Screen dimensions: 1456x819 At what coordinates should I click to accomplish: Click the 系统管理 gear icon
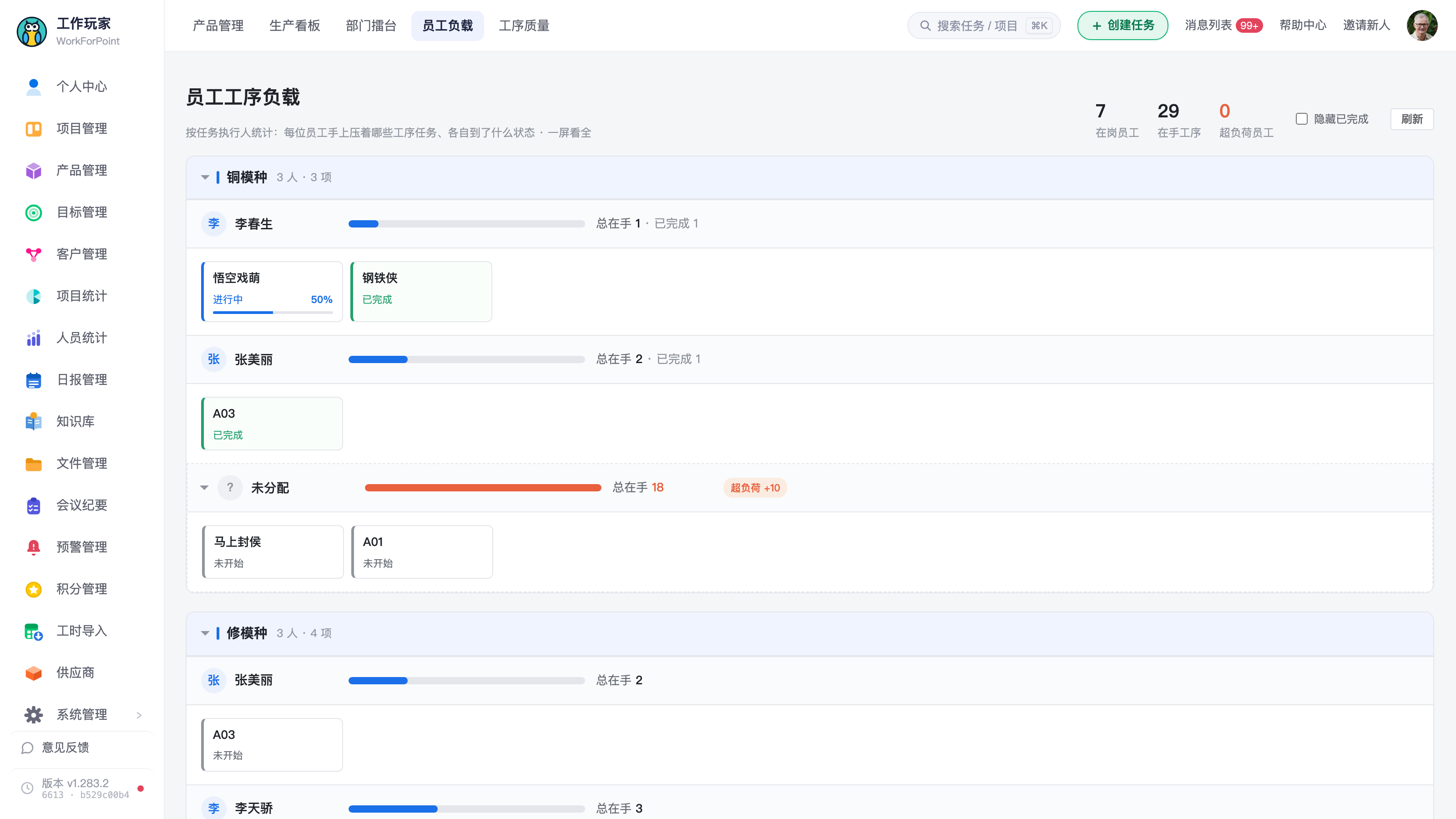pos(33,714)
